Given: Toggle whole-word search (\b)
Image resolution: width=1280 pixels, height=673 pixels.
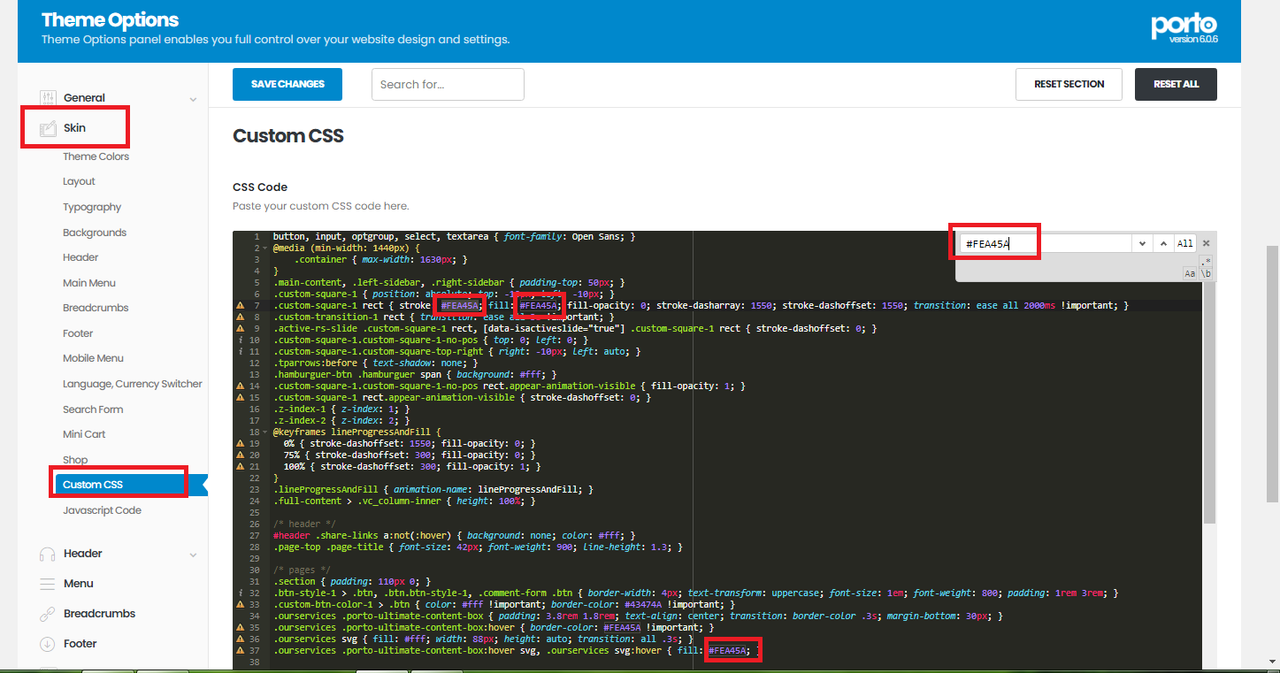Looking at the screenshot, I should pyautogui.click(x=1206, y=273).
